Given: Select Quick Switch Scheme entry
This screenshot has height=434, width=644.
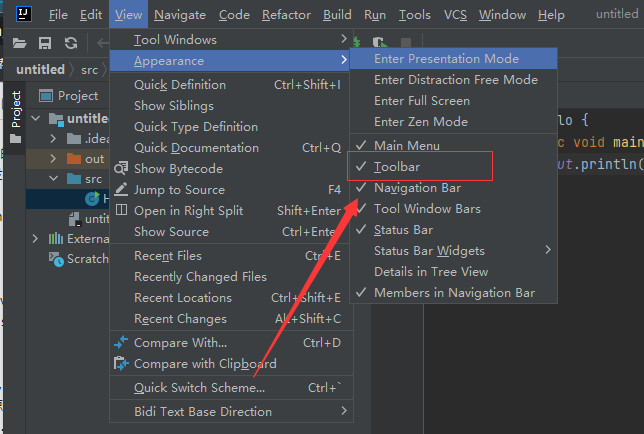Looking at the screenshot, I should click(x=232, y=387).
